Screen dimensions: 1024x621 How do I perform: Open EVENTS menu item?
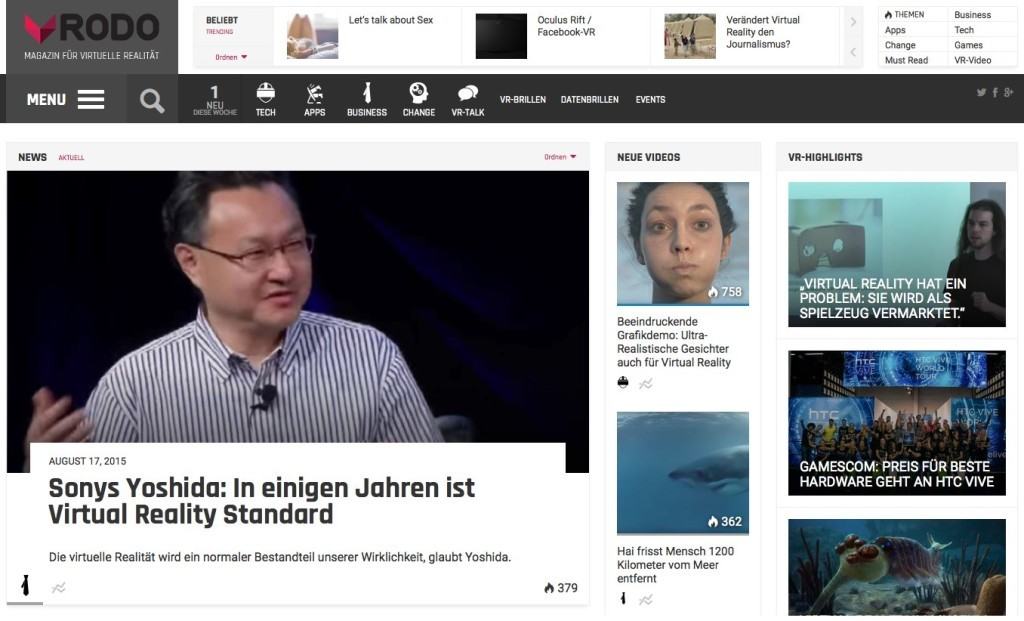[x=650, y=100]
